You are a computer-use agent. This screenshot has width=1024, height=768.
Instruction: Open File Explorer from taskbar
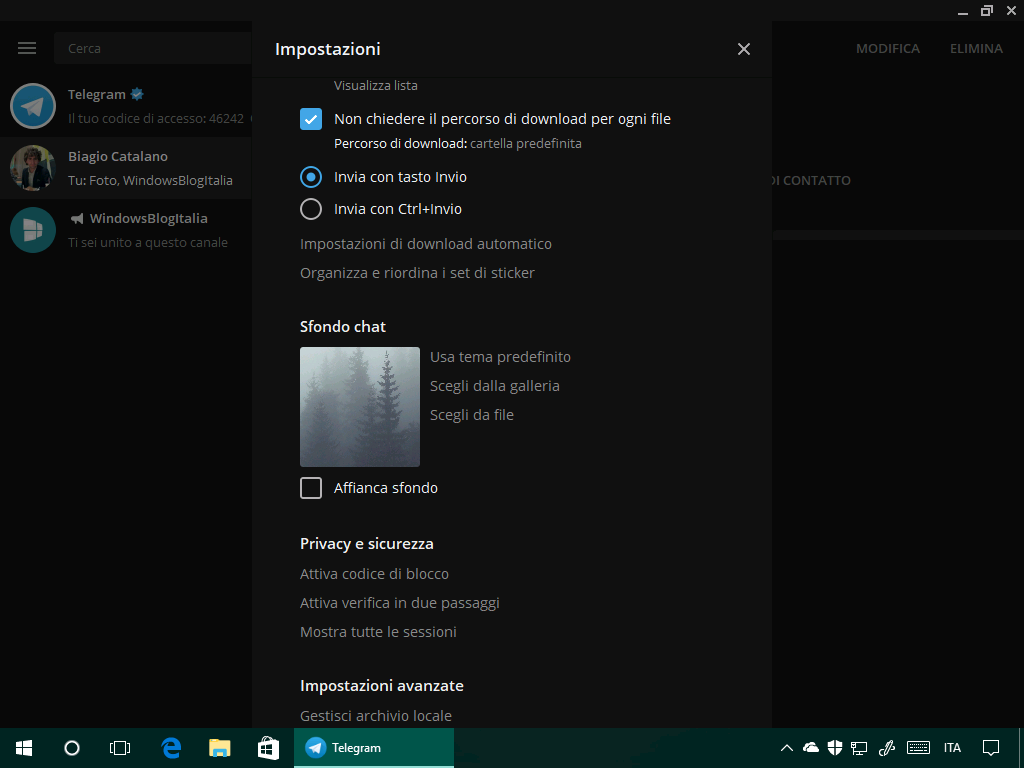click(219, 748)
